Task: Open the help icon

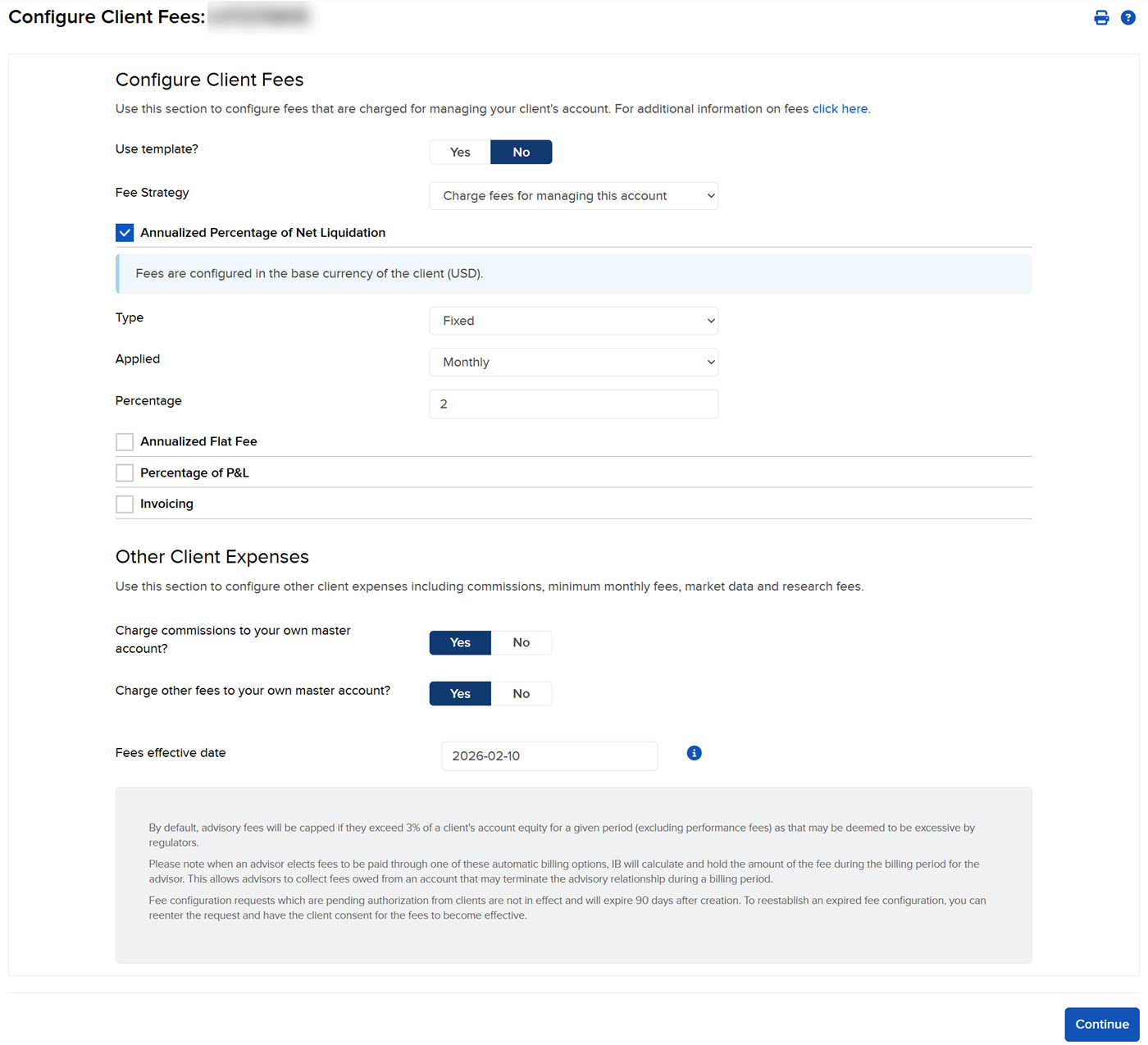Action: click(x=1128, y=16)
